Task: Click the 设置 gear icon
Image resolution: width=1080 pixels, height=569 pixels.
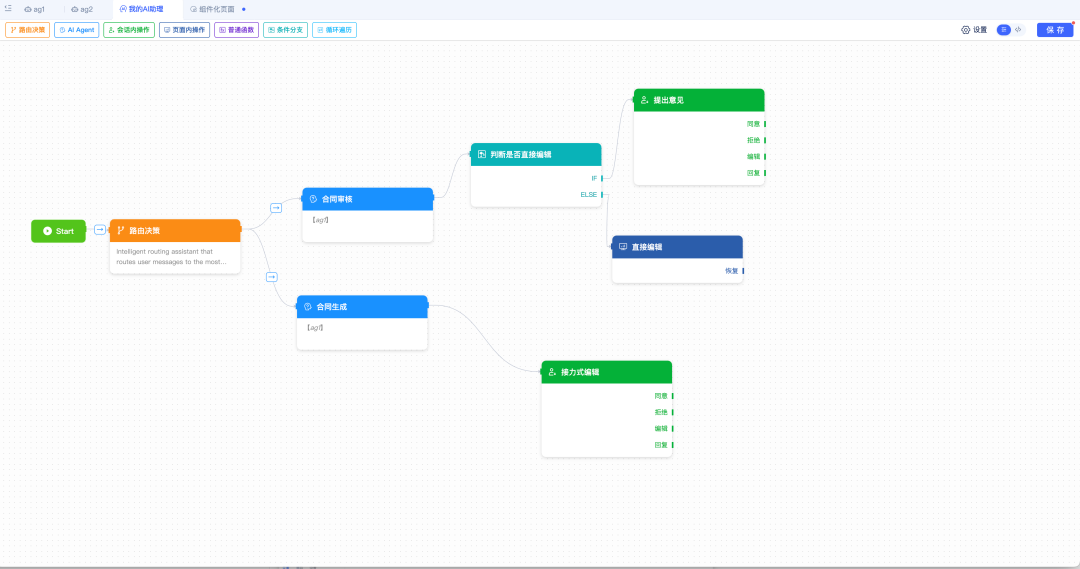Action: tap(966, 30)
